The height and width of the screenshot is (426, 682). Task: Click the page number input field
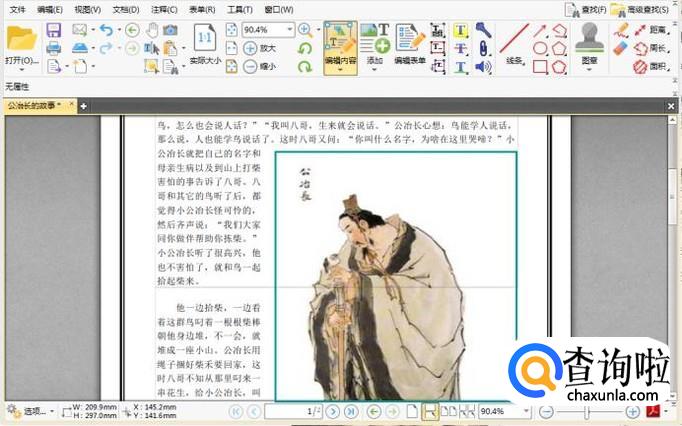coord(295,411)
